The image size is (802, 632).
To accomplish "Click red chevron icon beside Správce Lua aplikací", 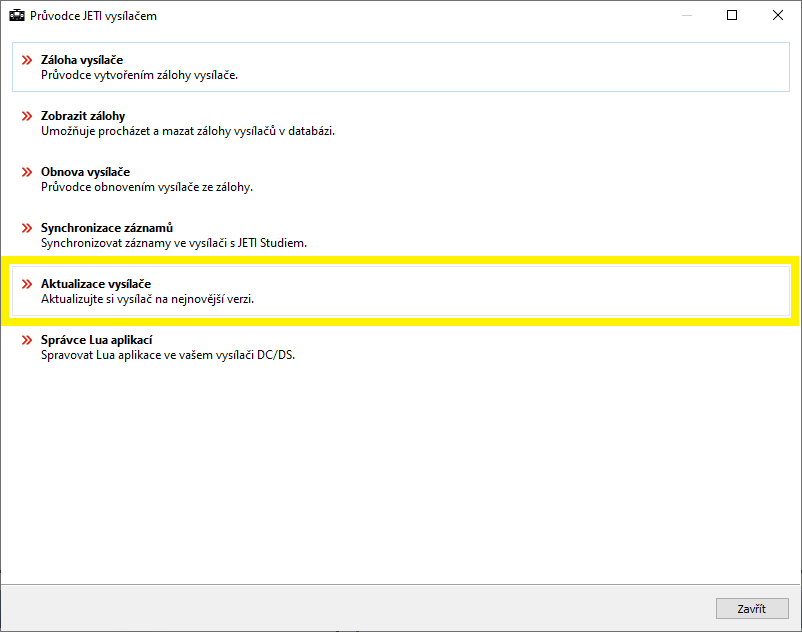I will 27,340.
